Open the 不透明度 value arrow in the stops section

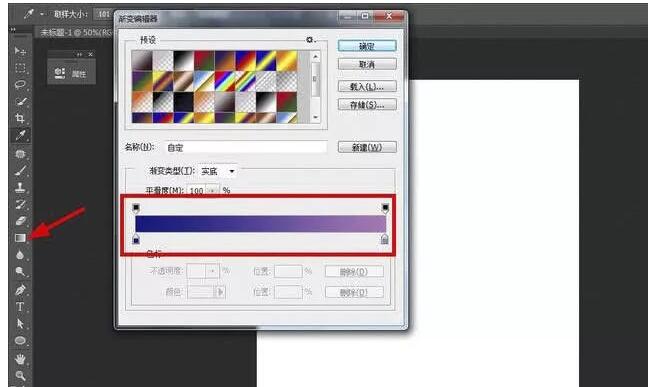pos(212,271)
